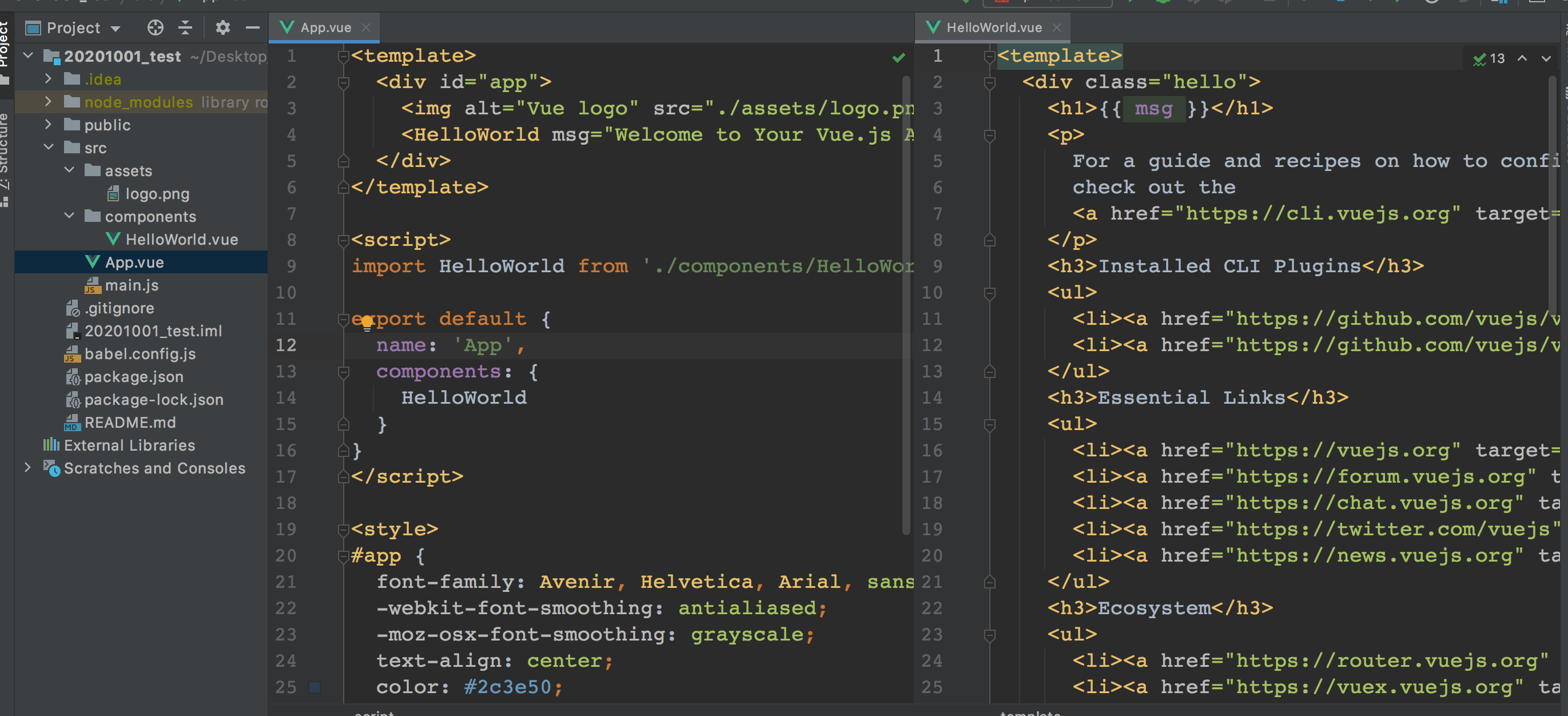Click the collapse all icon in Project panel

185,27
